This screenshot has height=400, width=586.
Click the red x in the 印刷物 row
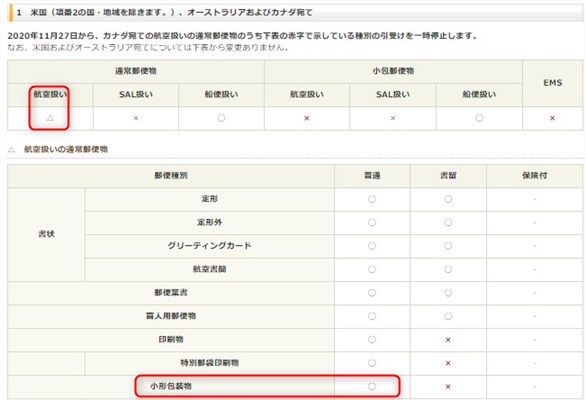click(x=448, y=340)
